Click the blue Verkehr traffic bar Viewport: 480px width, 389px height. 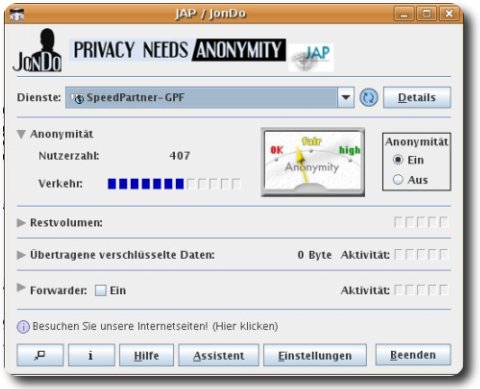[174, 184]
